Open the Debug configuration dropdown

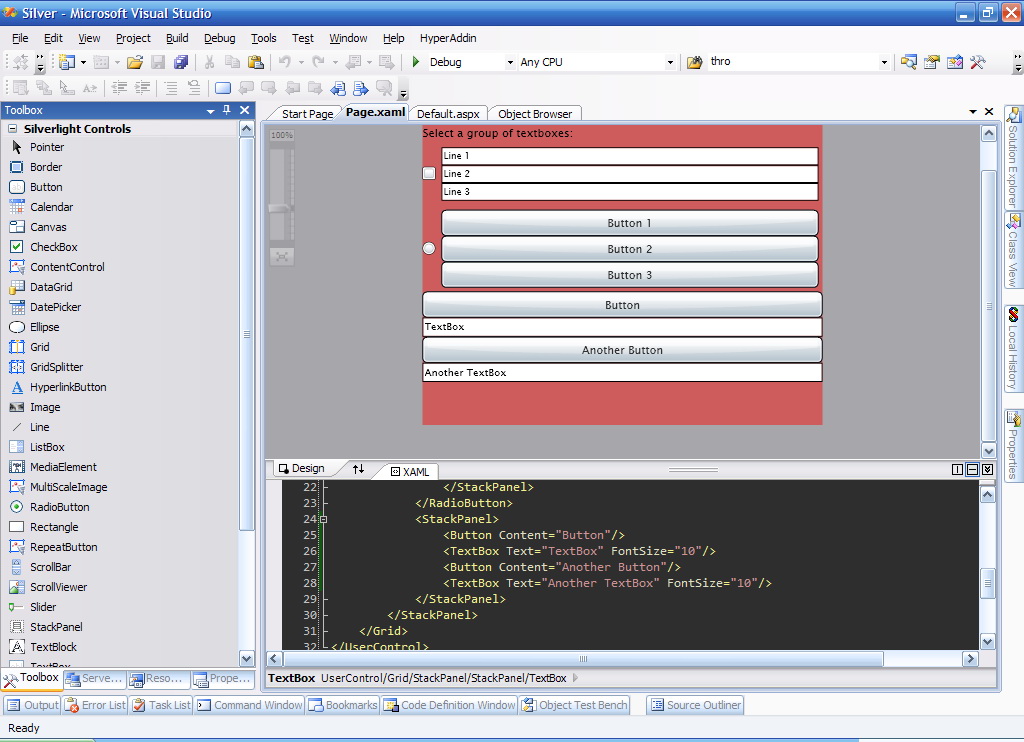(x=510, y=63)
